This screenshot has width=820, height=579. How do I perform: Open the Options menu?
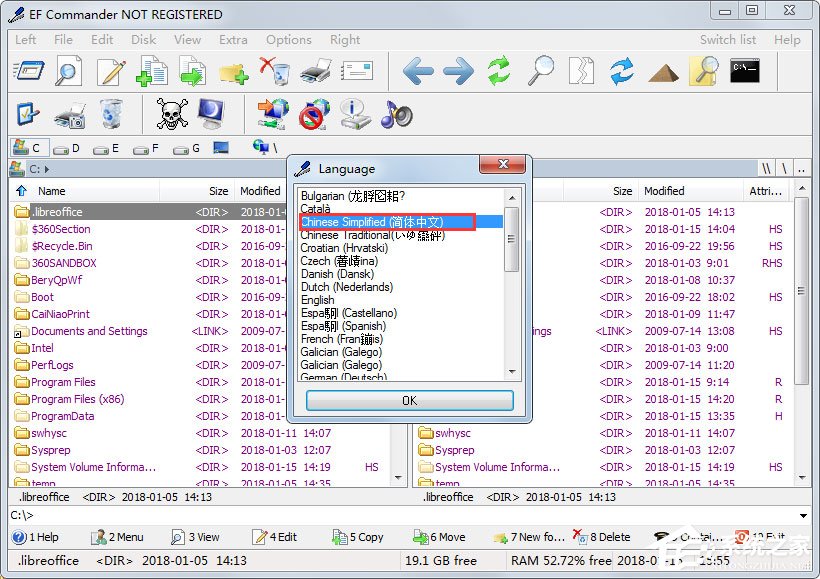(x=289, y=40)
